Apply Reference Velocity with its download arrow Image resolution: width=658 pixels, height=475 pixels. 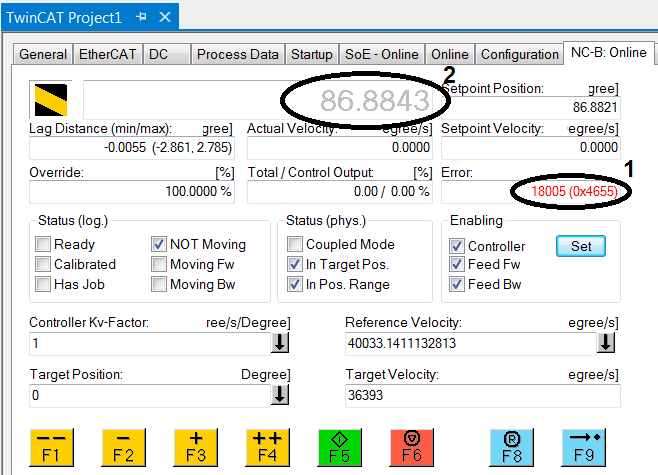point(606,343)
